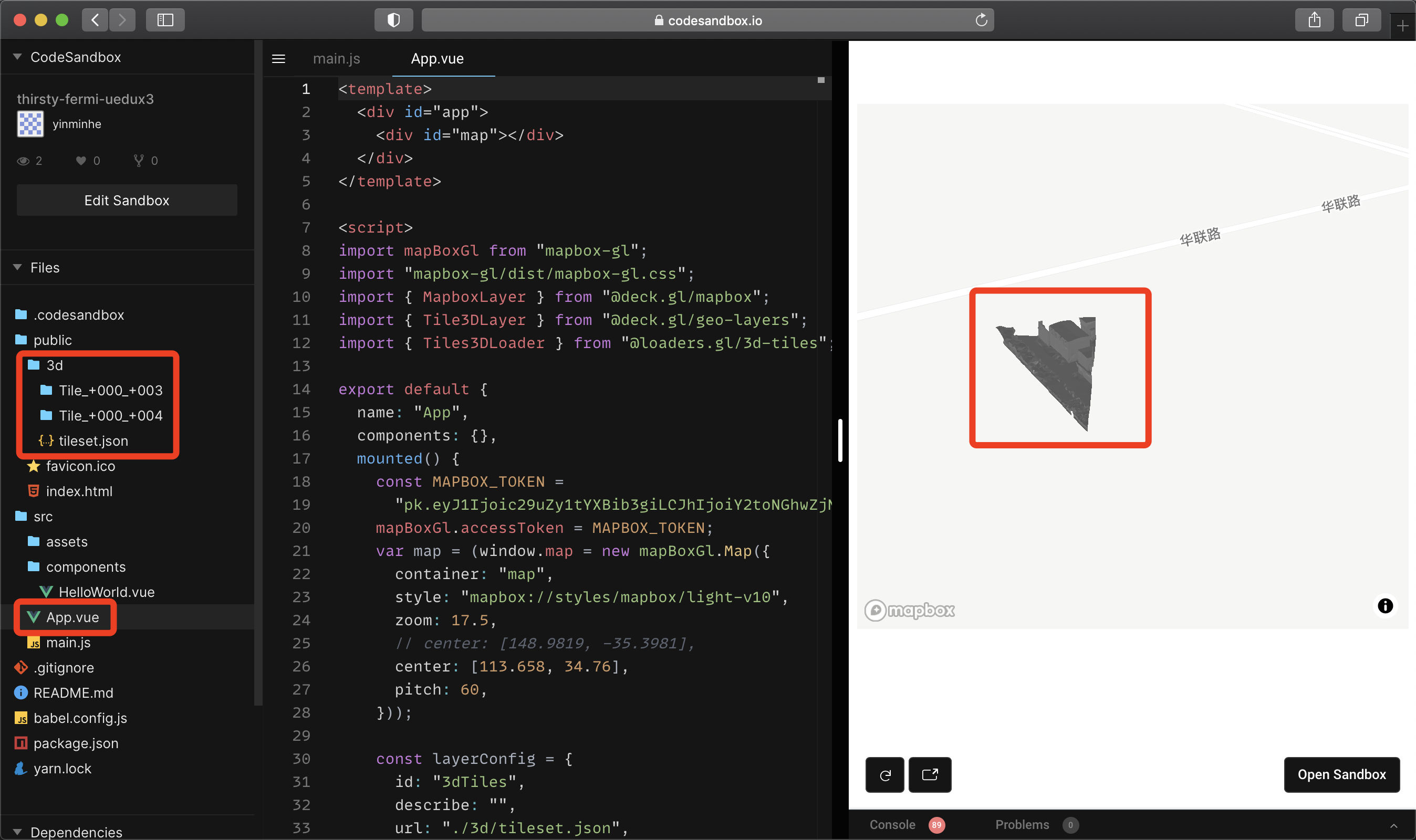Click the browser back arrow

(x=95, y=19)
